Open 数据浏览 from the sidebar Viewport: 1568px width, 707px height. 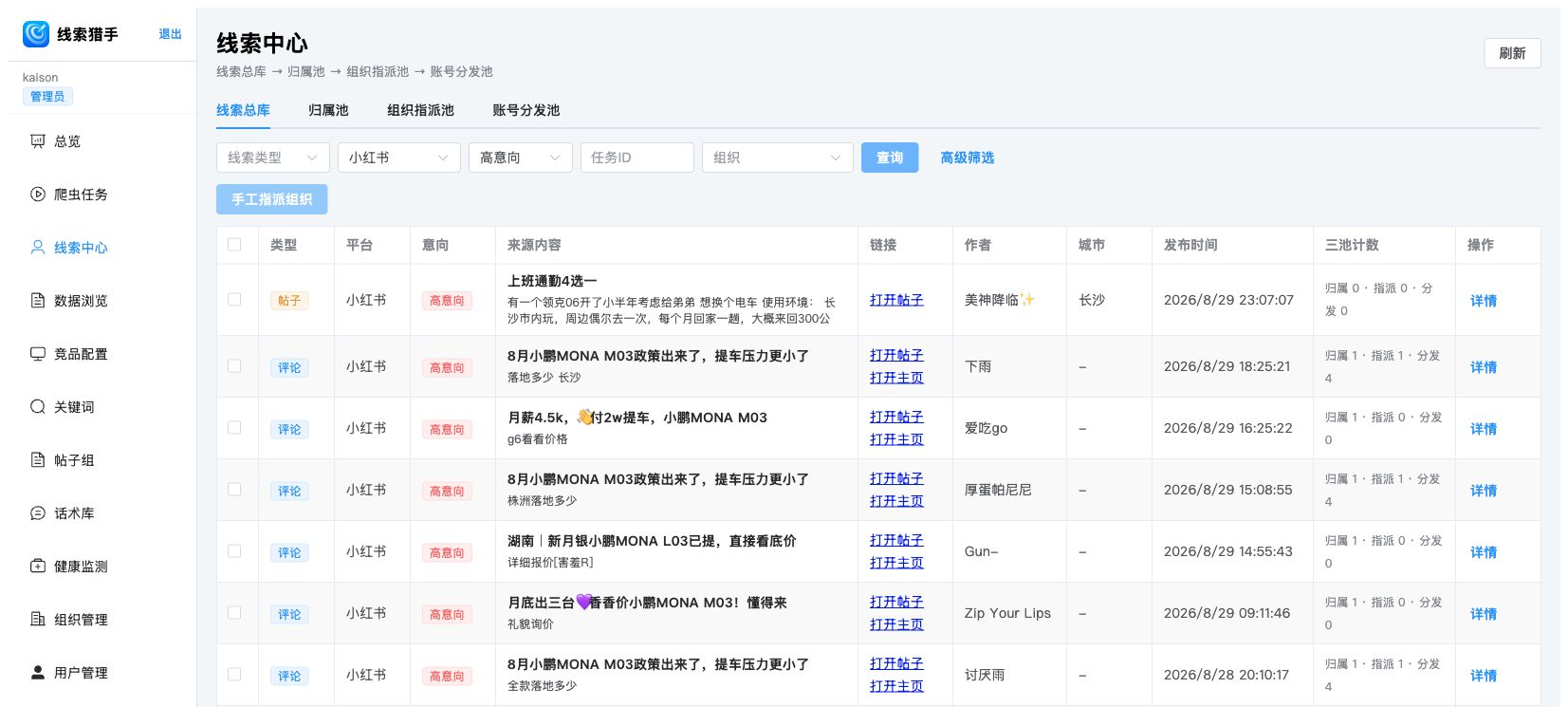tap(81, 301)
